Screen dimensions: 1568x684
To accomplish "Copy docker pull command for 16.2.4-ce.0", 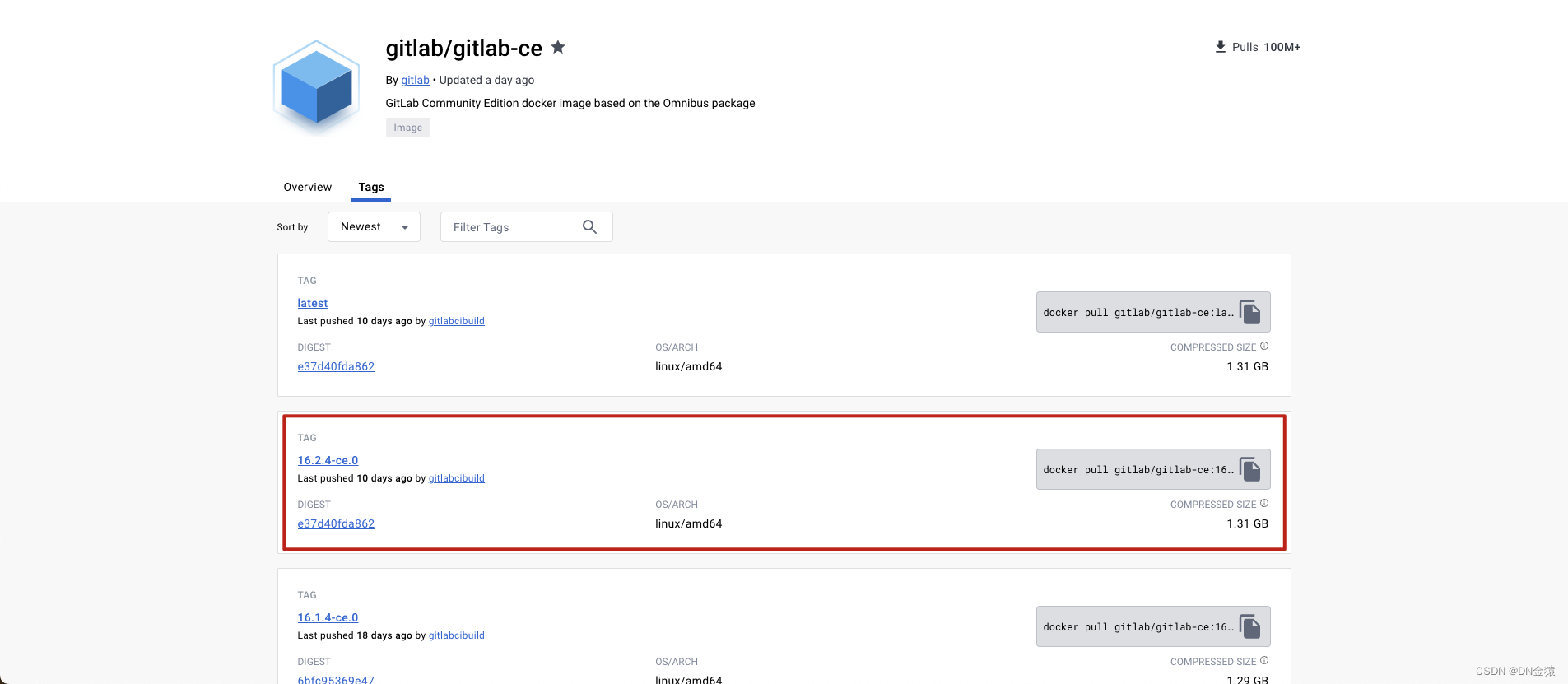I will (x=1250, y=469).
